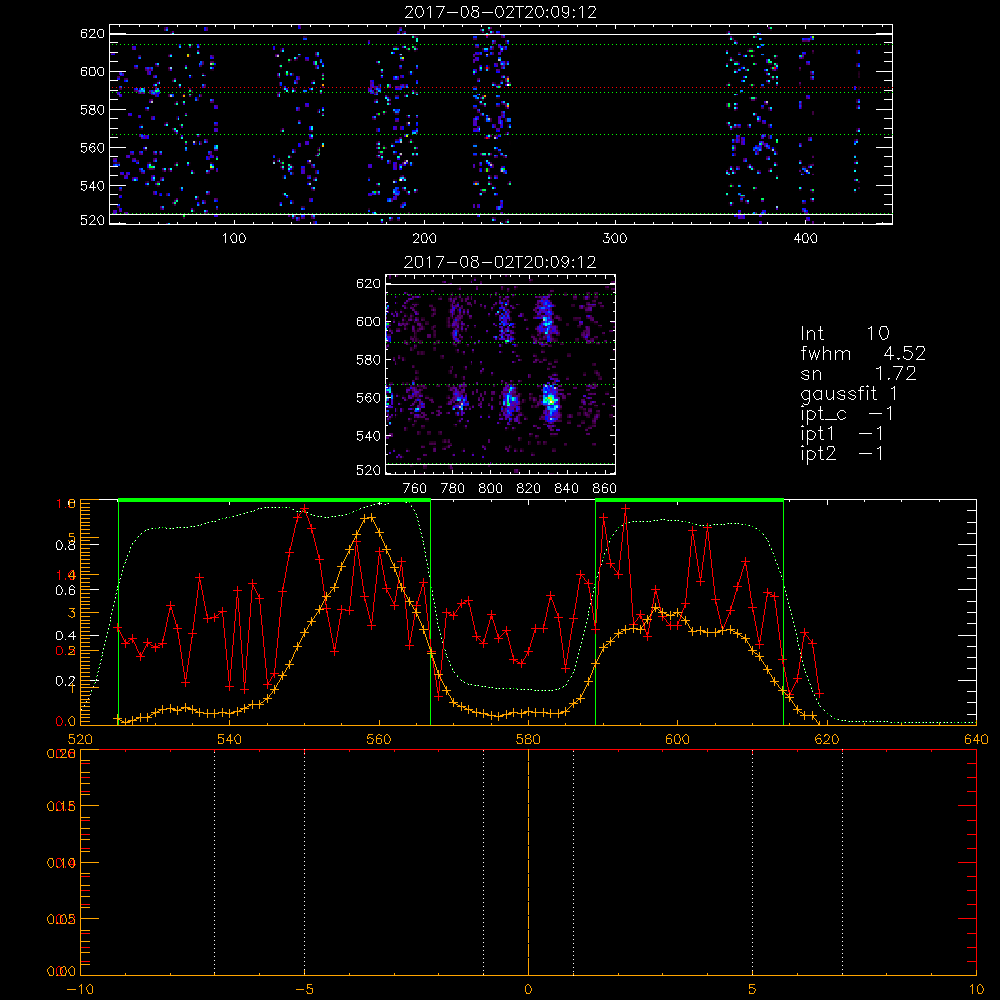Click y-axis label "580" of the wide top image
The width and height of the screenshot is (1000, 1000).
[x=92, y=110]
